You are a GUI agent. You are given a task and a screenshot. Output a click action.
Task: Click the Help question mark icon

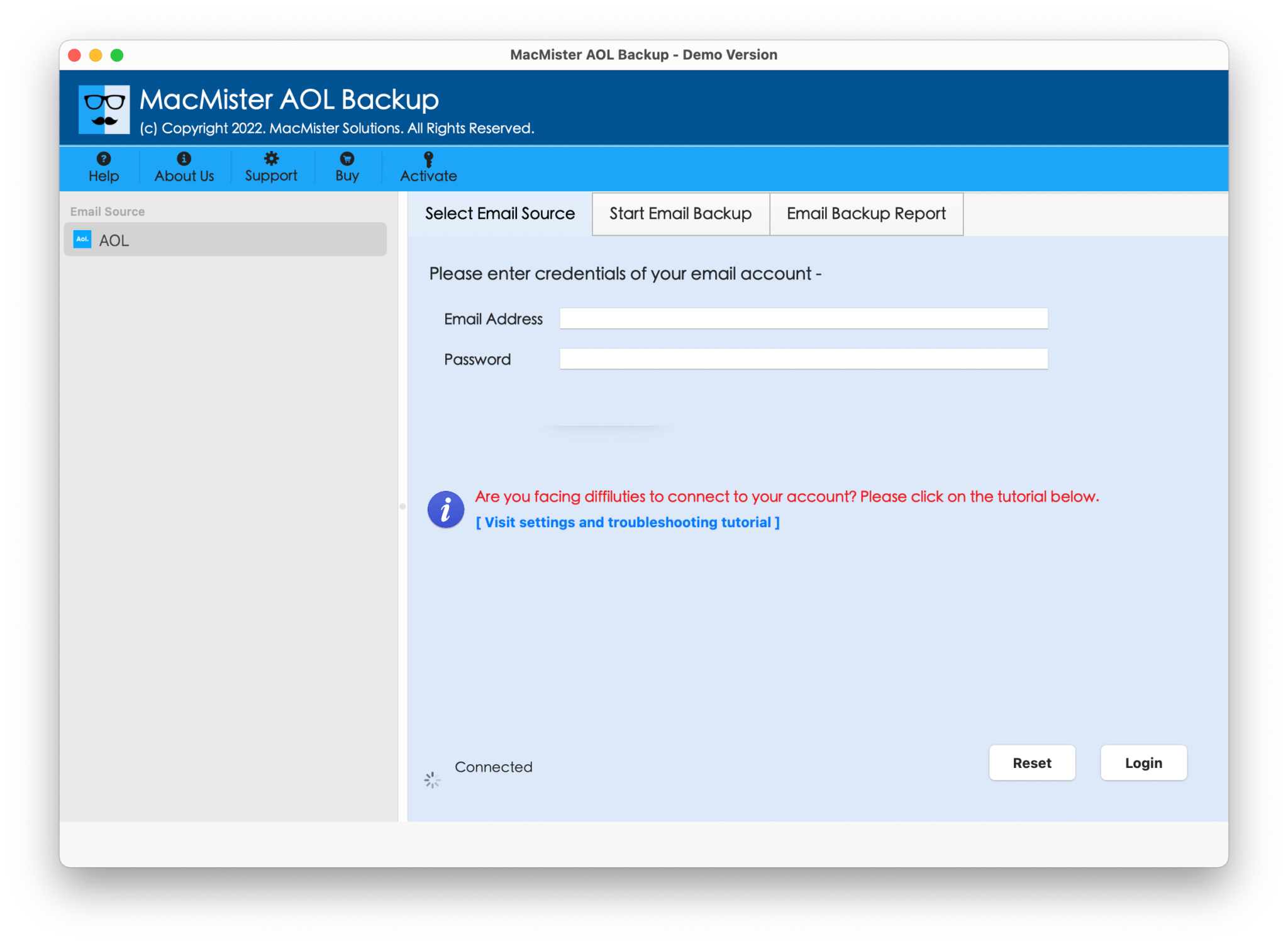(103, 159)
